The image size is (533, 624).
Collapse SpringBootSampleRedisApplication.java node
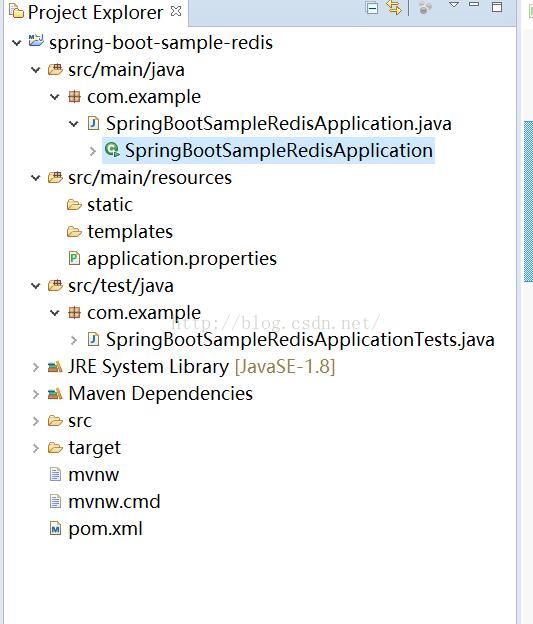(74, 124)
